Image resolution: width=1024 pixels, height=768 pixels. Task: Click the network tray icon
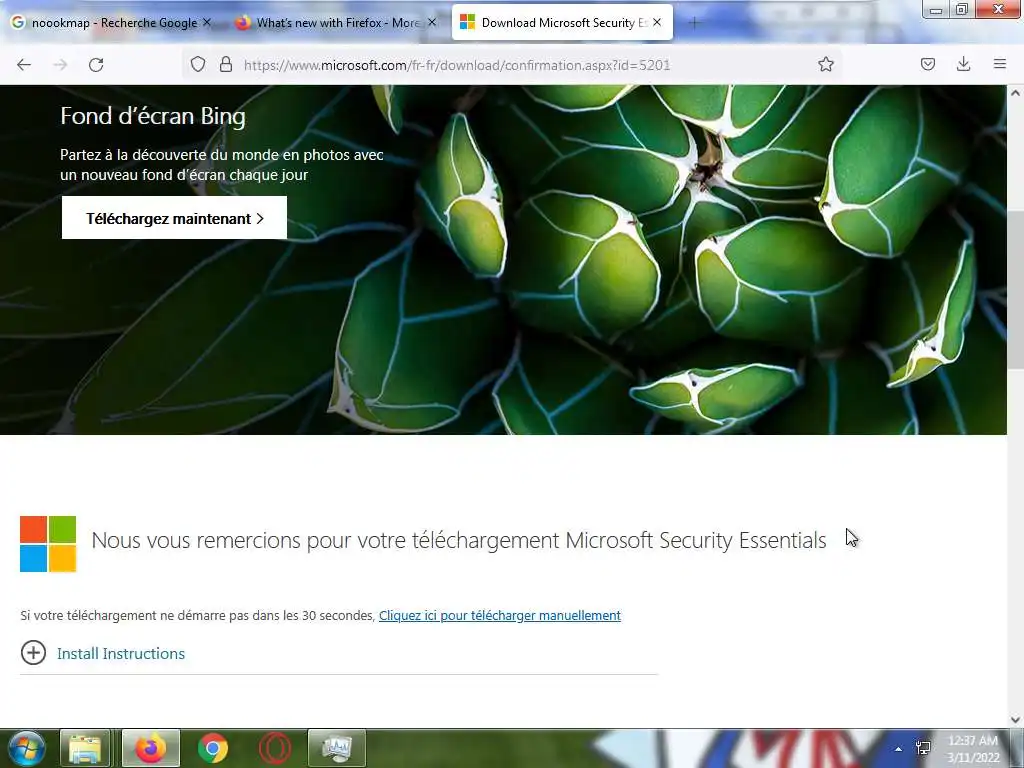tap(923, 748)
